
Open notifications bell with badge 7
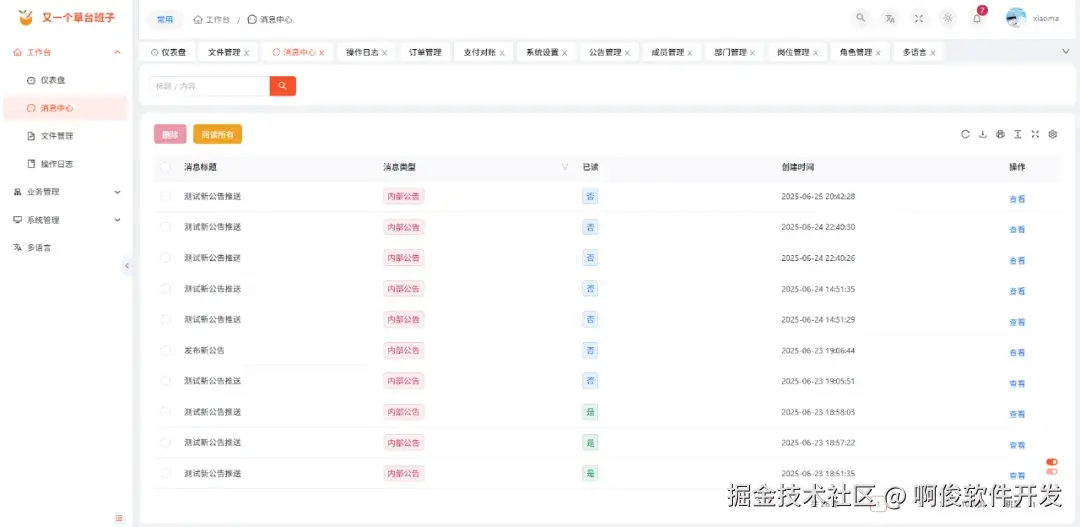977,19
